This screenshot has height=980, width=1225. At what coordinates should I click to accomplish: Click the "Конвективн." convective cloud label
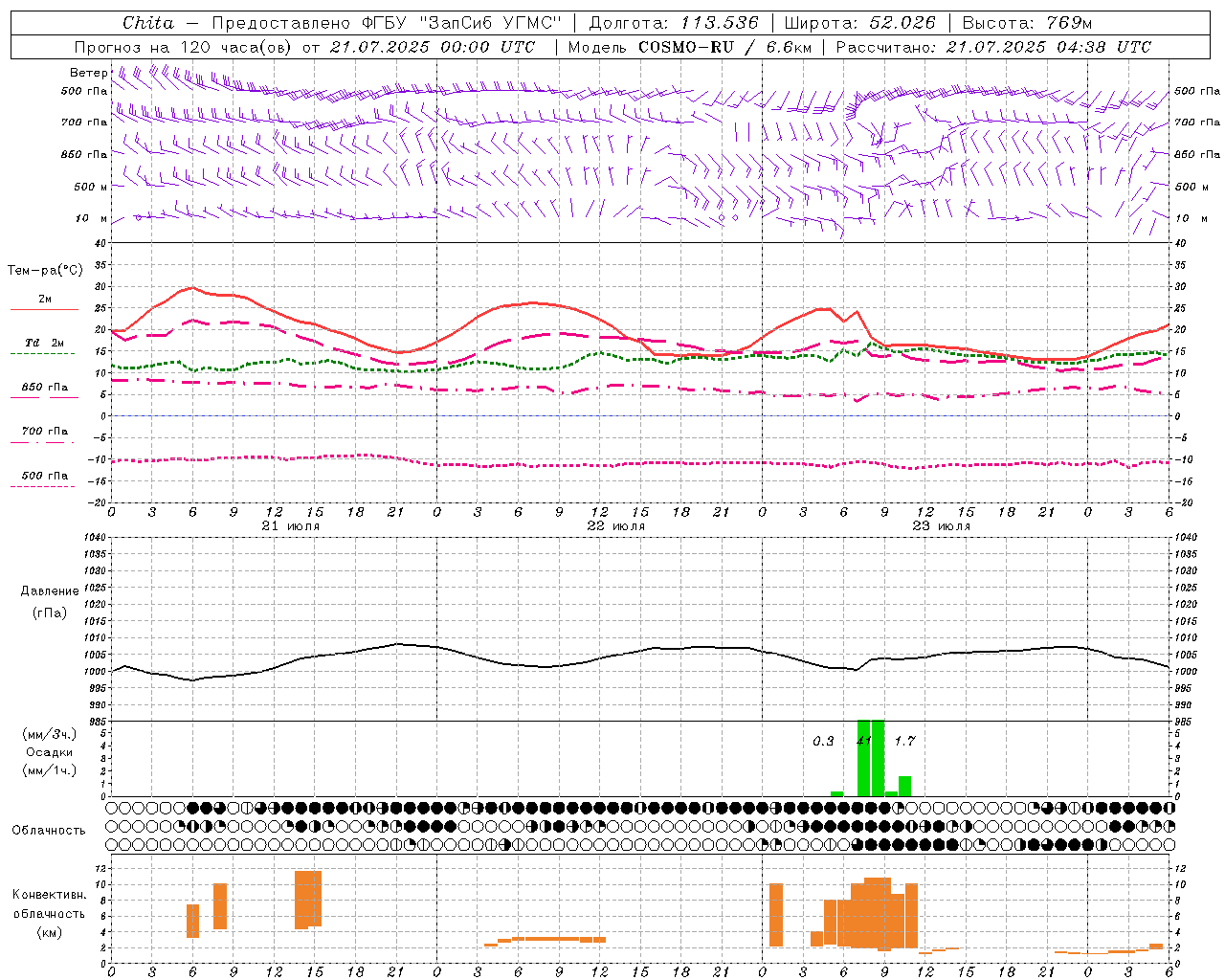50,895
